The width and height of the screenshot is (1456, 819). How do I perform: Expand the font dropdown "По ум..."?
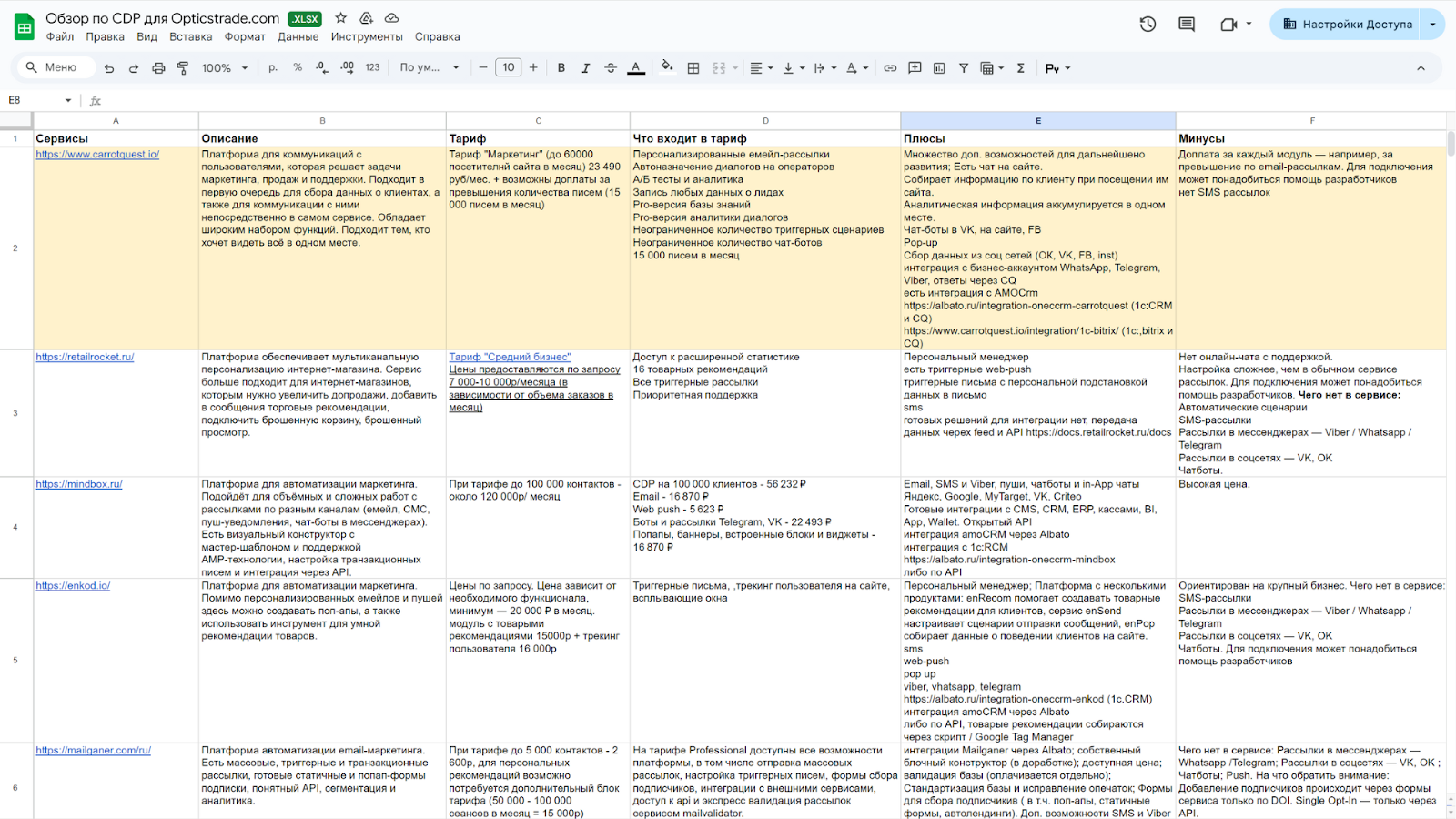pyautogui.click(x=430, y=68)
